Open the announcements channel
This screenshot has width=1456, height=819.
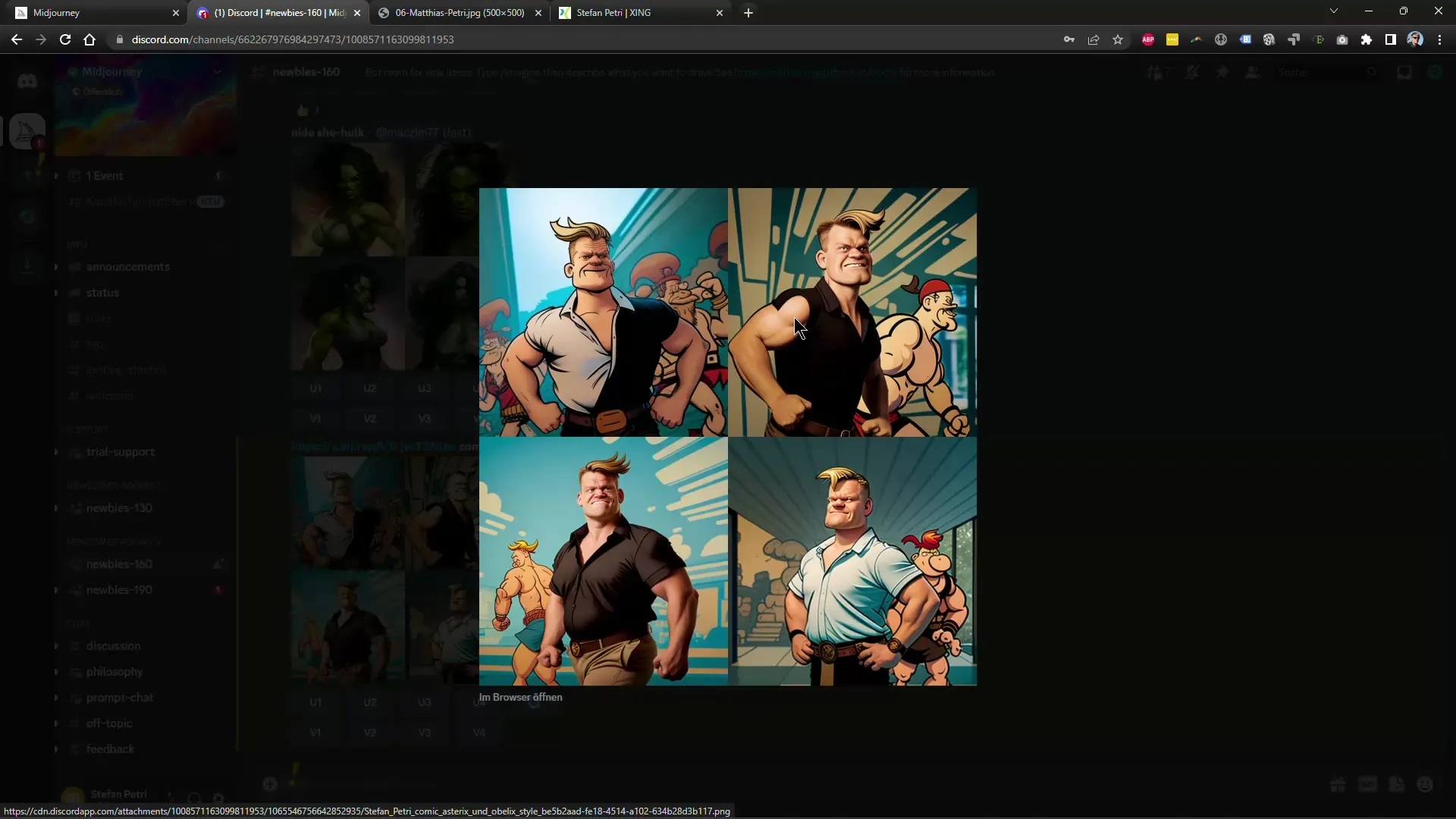point(144,267)
